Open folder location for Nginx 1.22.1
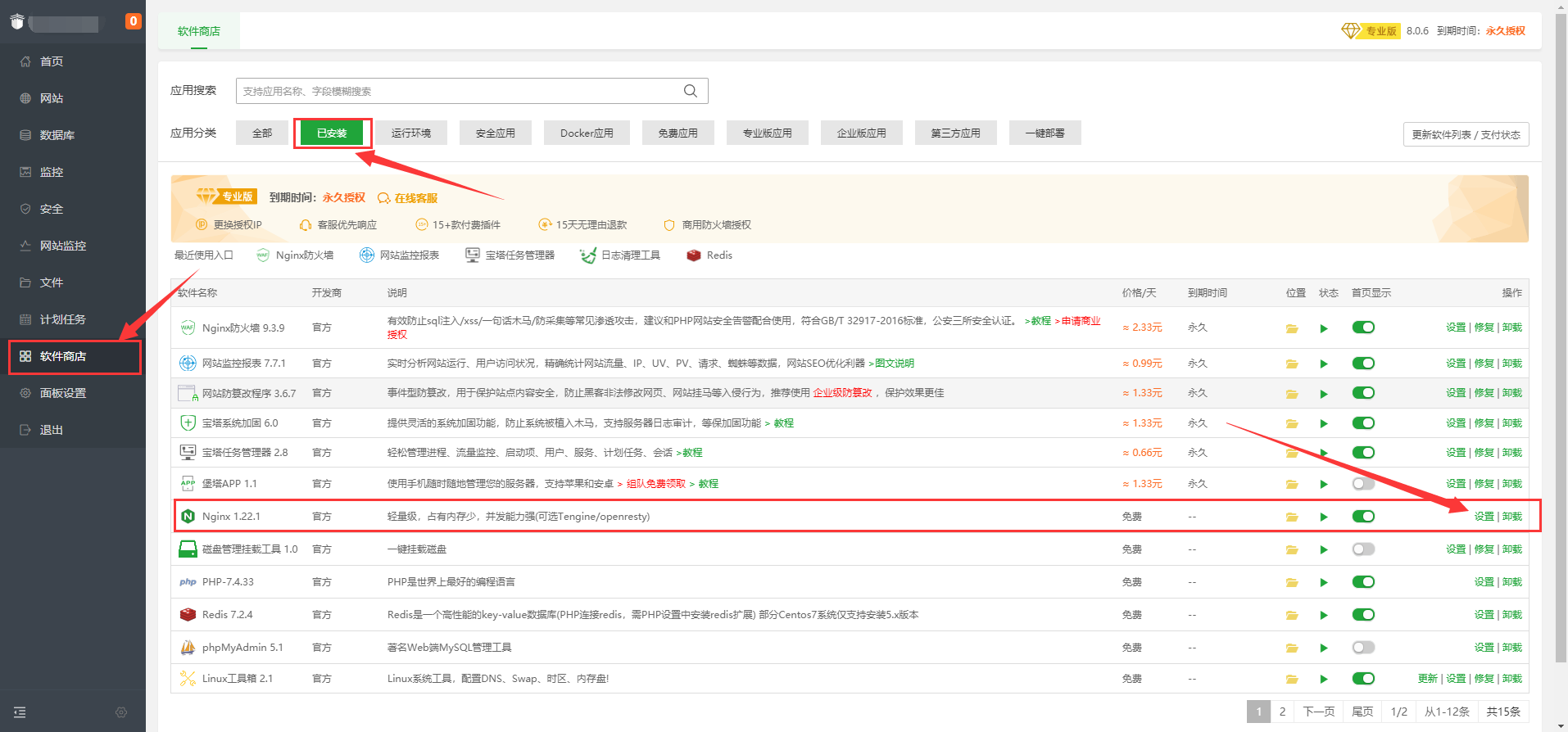 pos(1292,517)
